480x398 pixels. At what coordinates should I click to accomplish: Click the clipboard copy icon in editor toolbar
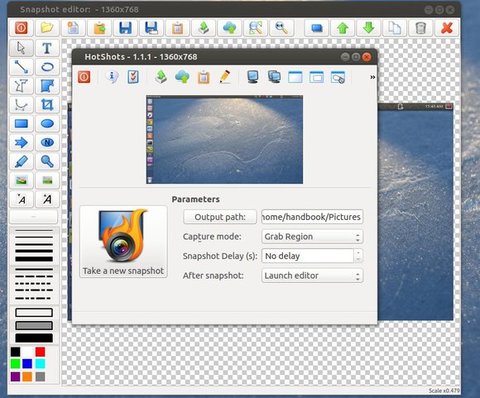click(177, 28)
